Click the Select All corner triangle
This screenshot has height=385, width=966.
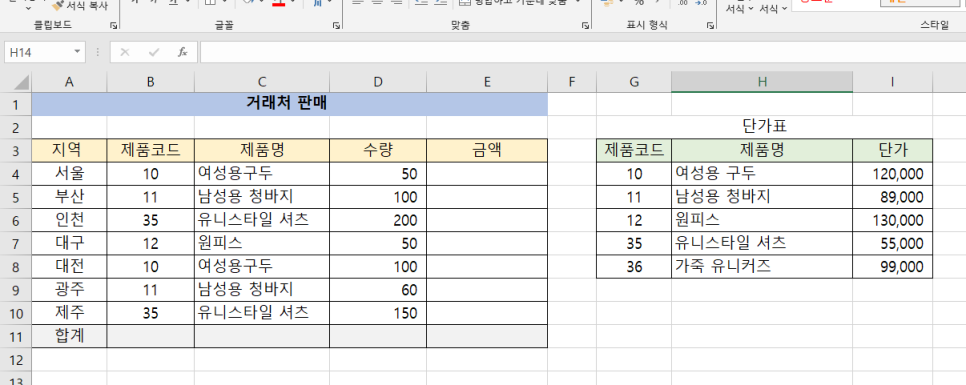(x=20, y=82)
